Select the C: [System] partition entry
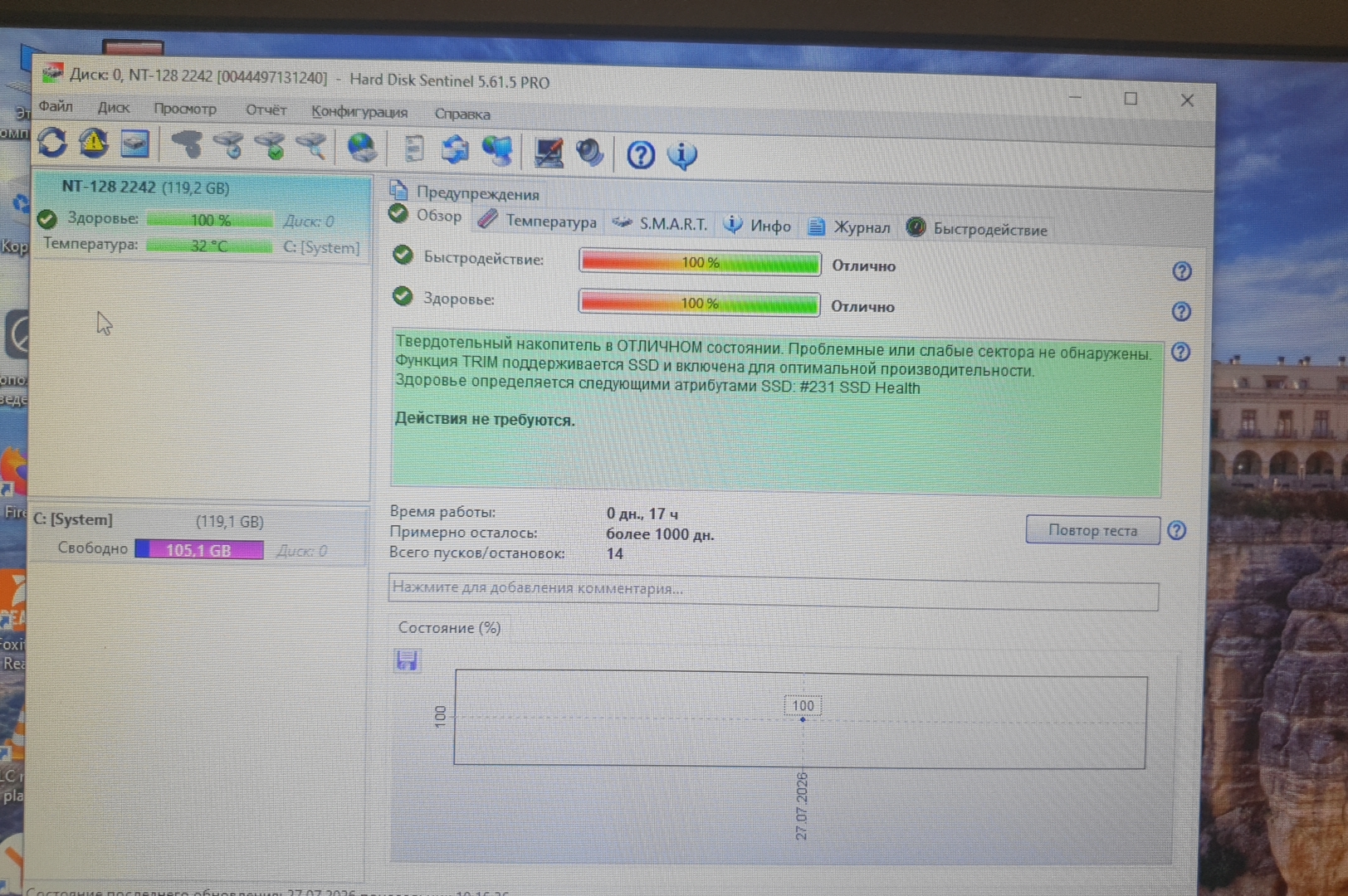This screenshot has width=1348, height=896. pyautogui.click(x=198, y=535)
